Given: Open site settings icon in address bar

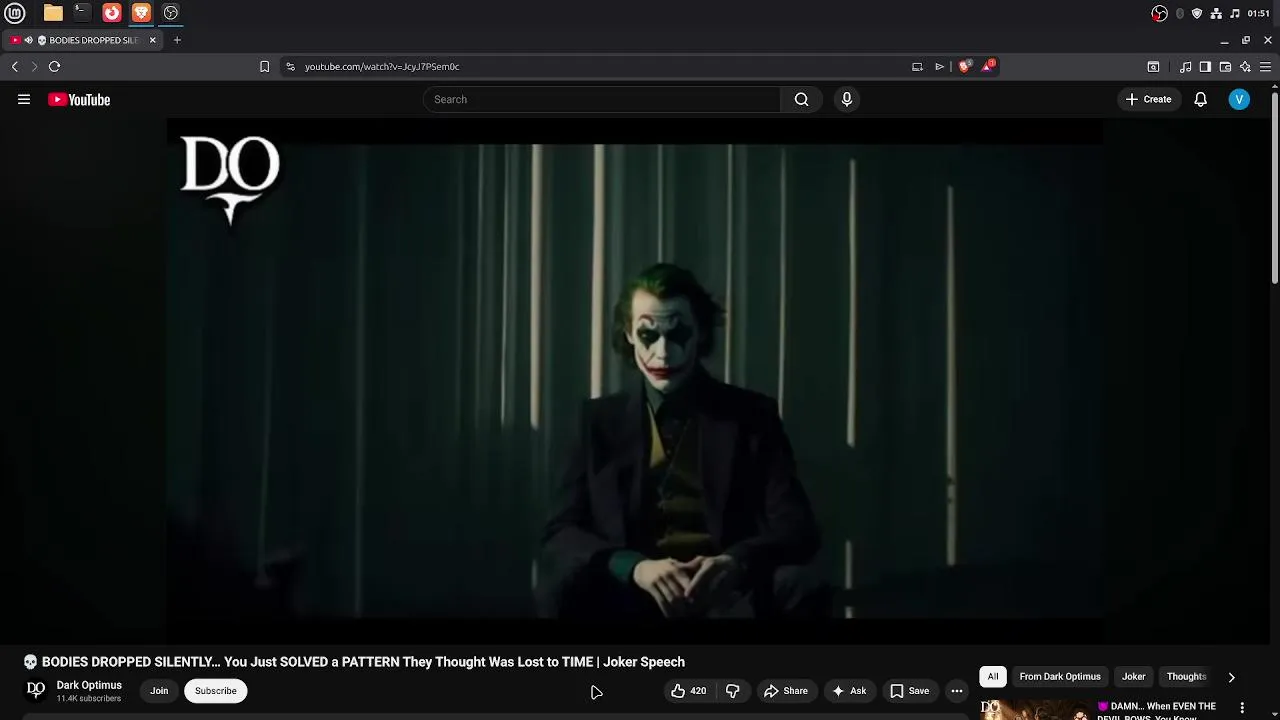Looking at the screenshot, I should point(290,66).
